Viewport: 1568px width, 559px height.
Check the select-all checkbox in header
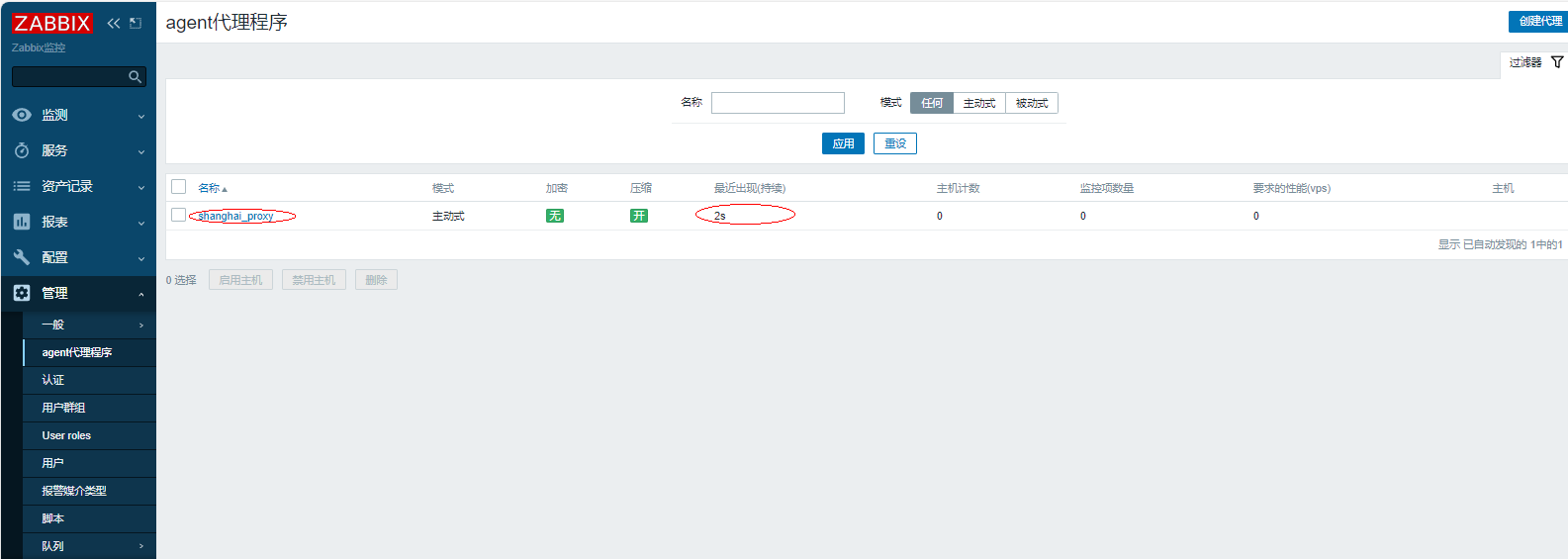tap(179, 187)
